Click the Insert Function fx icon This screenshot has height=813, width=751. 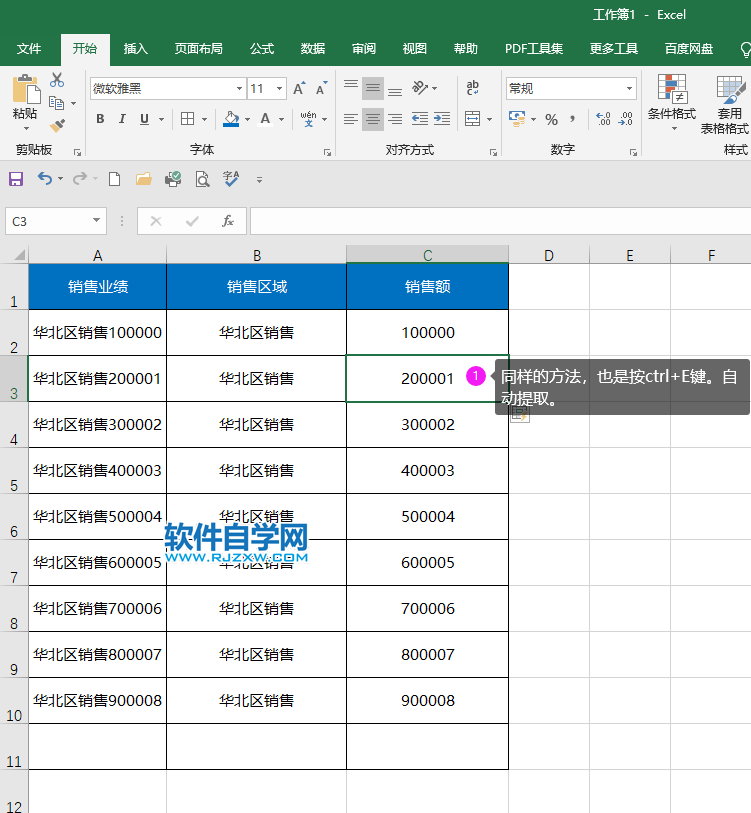coord(228,221)
